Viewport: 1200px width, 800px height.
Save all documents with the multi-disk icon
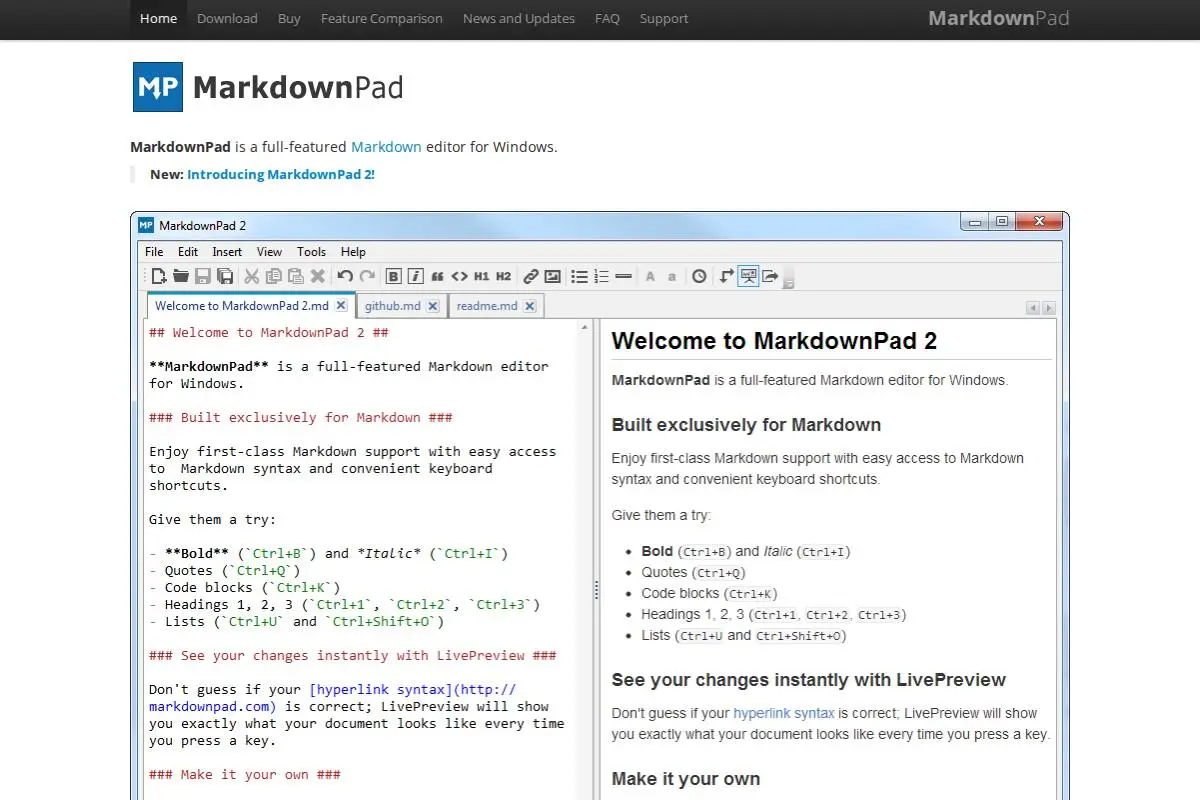(x=225, y=276)
